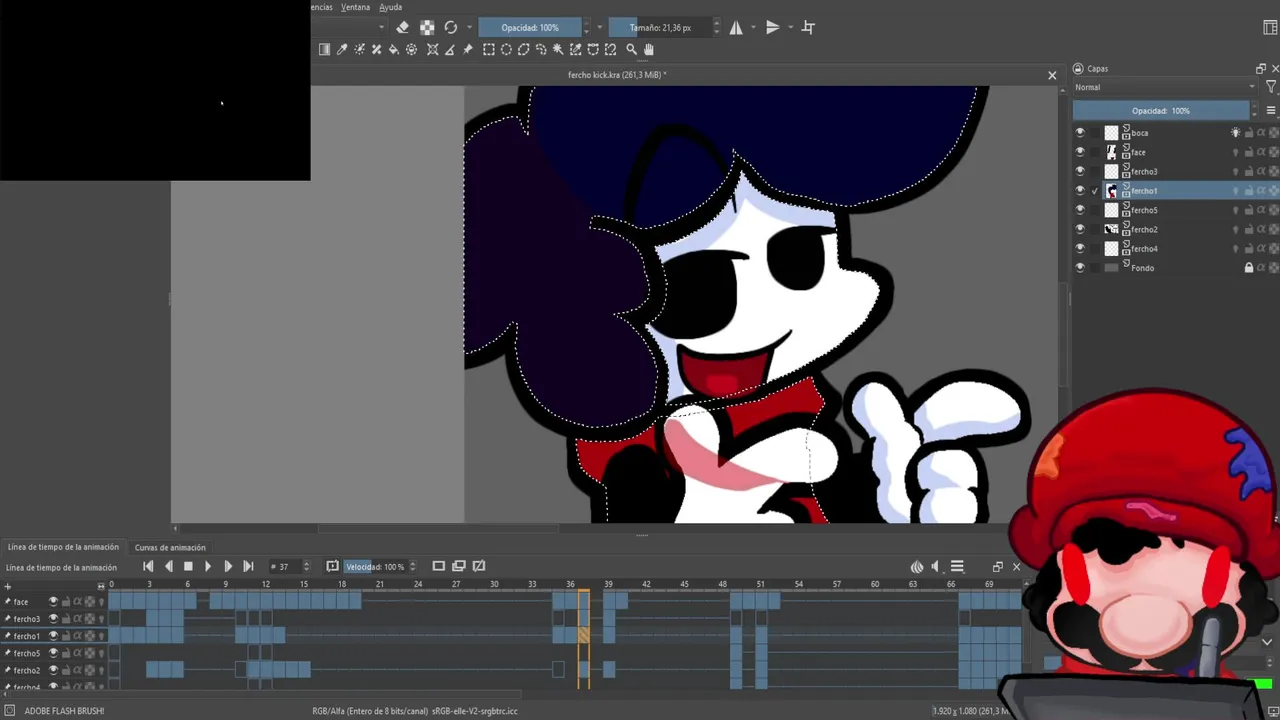Toggle onion skin bulb on boca layer
The image size is (1280, 720).
tap(1235, 133)
